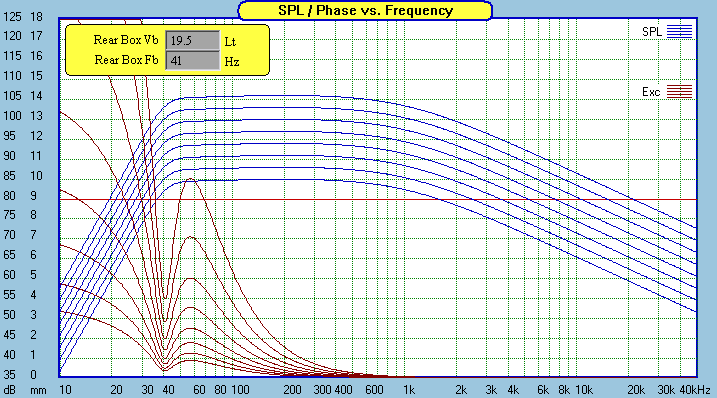Click the SPL / Phase vs. Frequency title
717x398 pixels.
pyautogui.click(x=365, y=11)
